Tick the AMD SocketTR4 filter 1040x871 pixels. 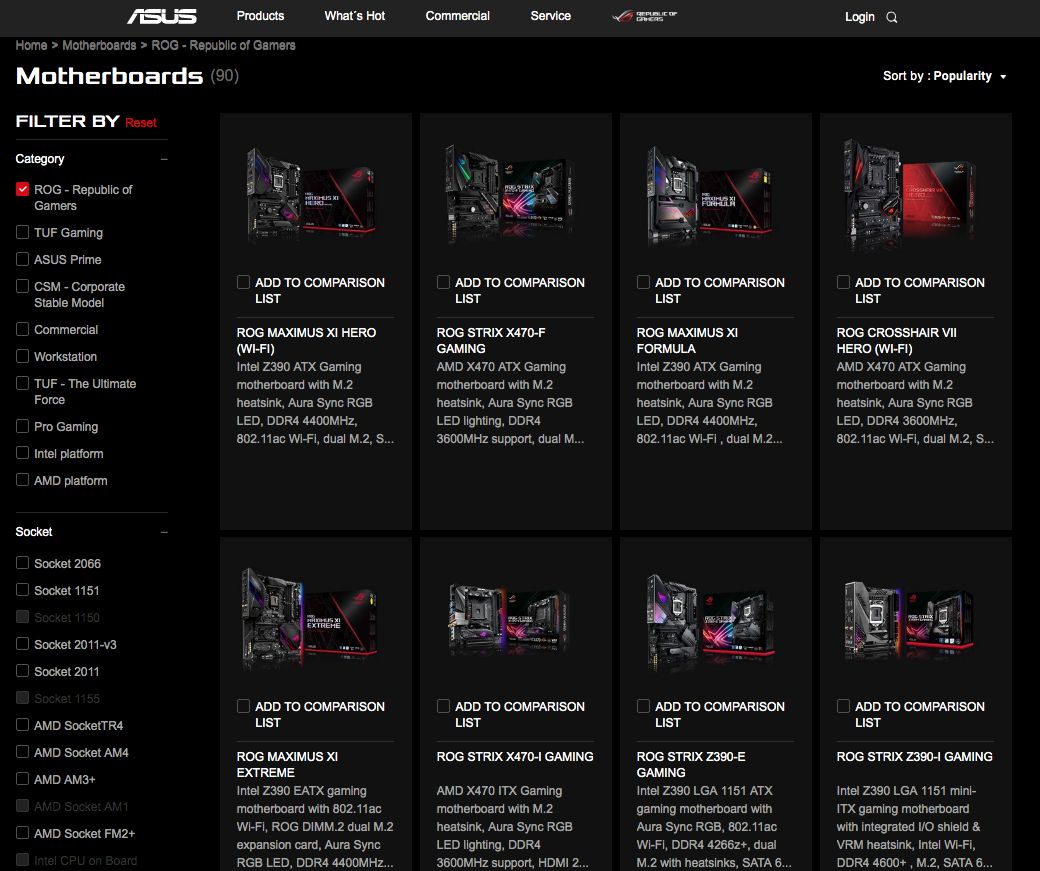(23, 725)
